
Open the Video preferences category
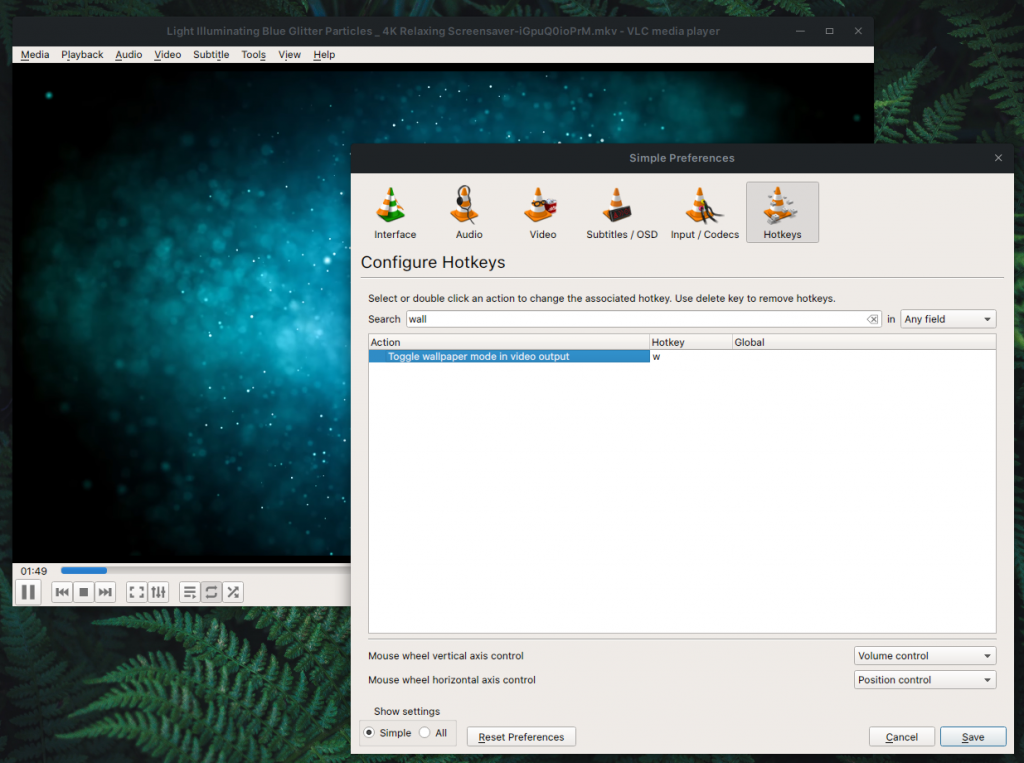coord(543,213)
